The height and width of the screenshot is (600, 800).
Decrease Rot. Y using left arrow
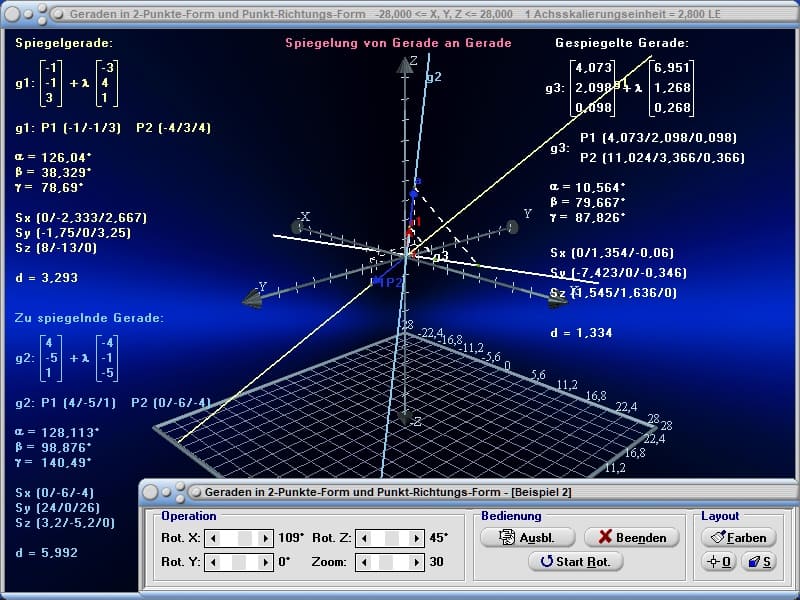click(212, 562)
